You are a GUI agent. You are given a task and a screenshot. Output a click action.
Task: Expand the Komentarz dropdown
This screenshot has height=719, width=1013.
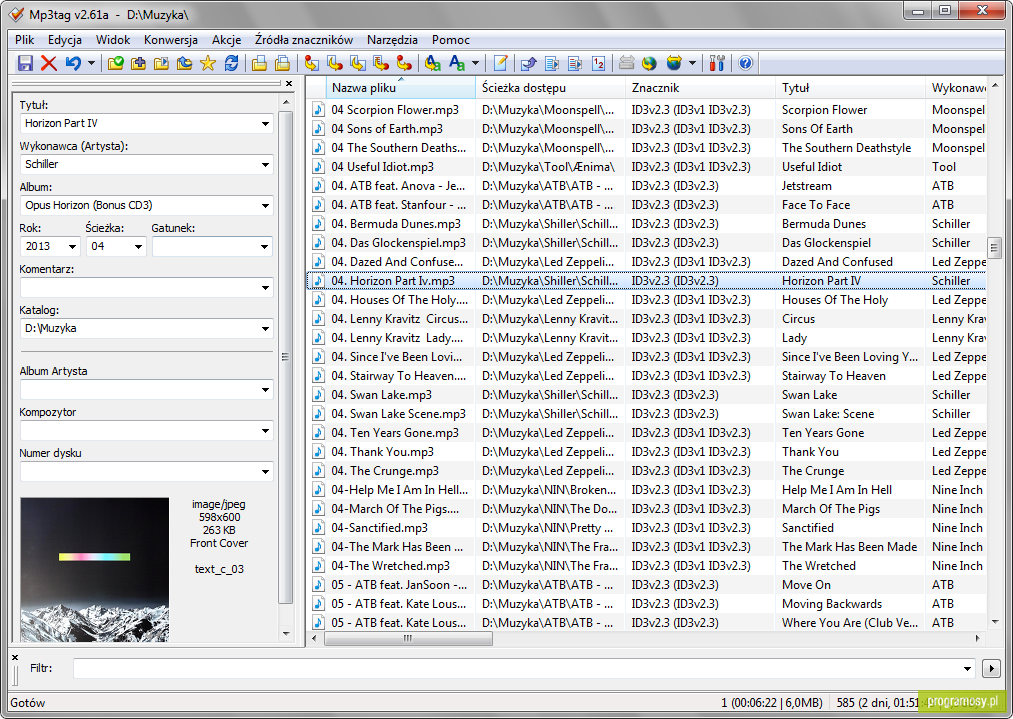pyautogui.click(x=265, y=287)
